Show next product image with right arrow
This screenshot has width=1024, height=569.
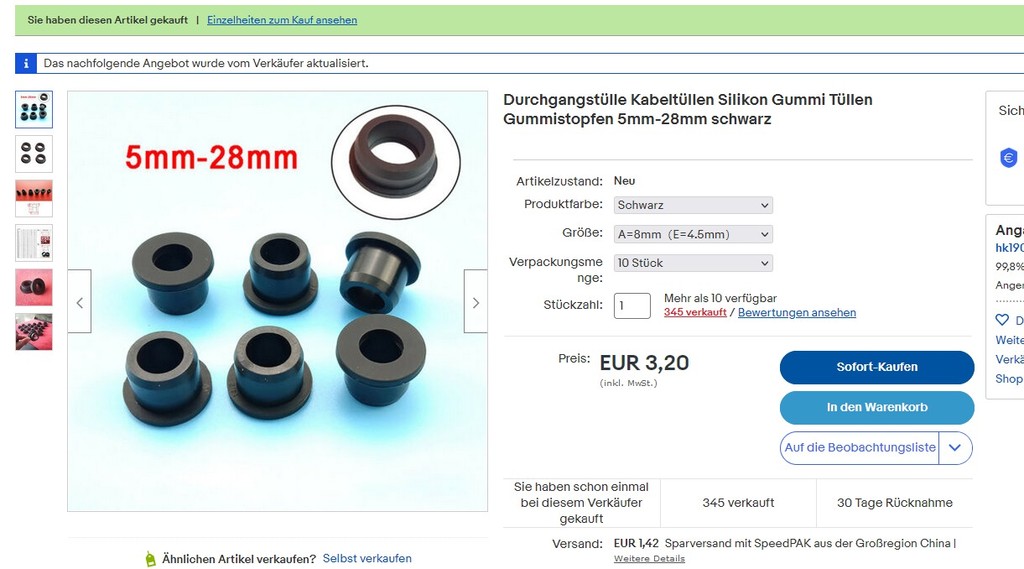pyautogui.click(x=475, y=302)
